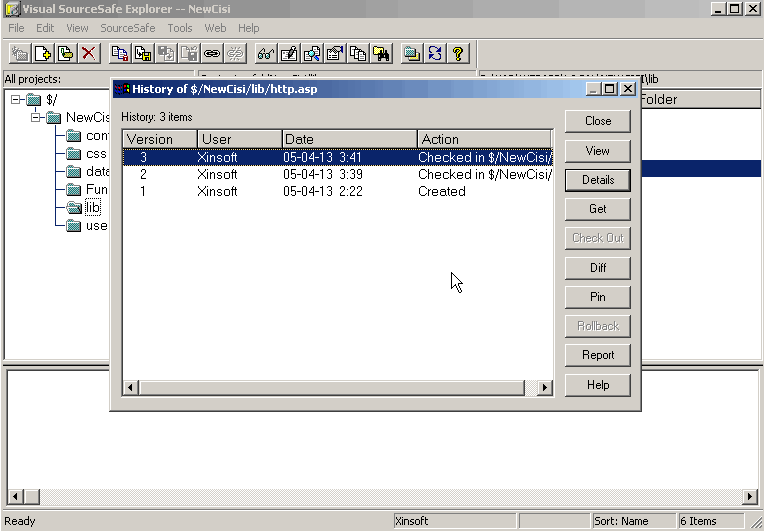Click the Get button
This screenshot has height=531, width=764.
[x=598, y=209]
